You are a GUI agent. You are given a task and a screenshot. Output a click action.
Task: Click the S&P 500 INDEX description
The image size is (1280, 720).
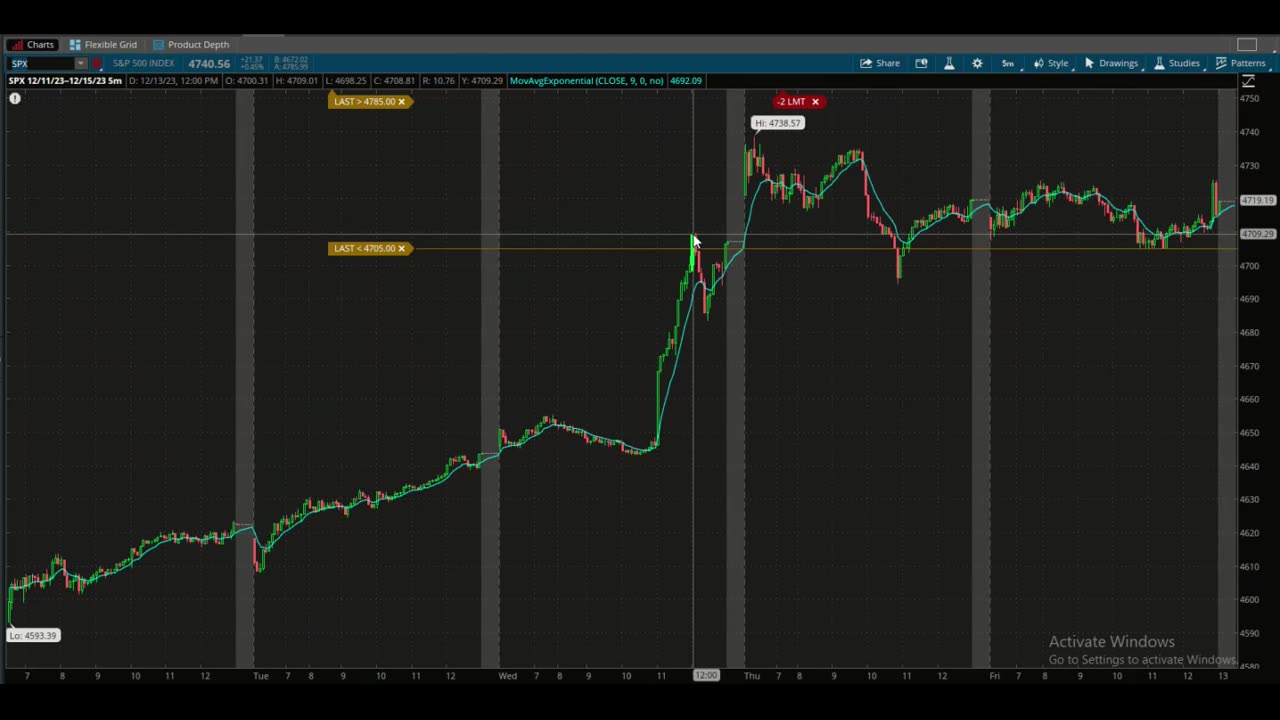143,63
